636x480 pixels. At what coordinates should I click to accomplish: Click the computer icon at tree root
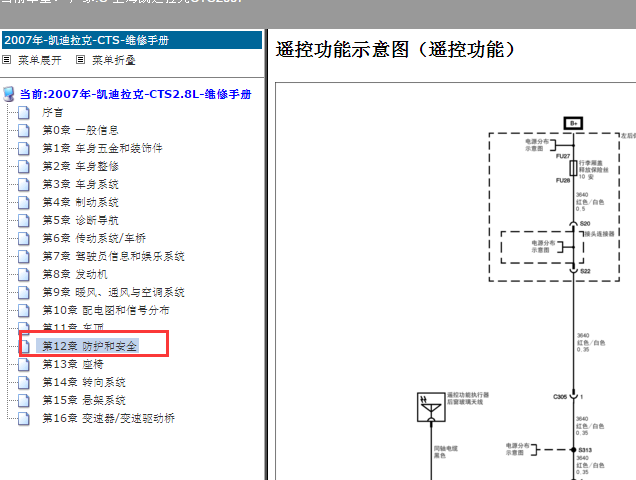pos(9,94)
